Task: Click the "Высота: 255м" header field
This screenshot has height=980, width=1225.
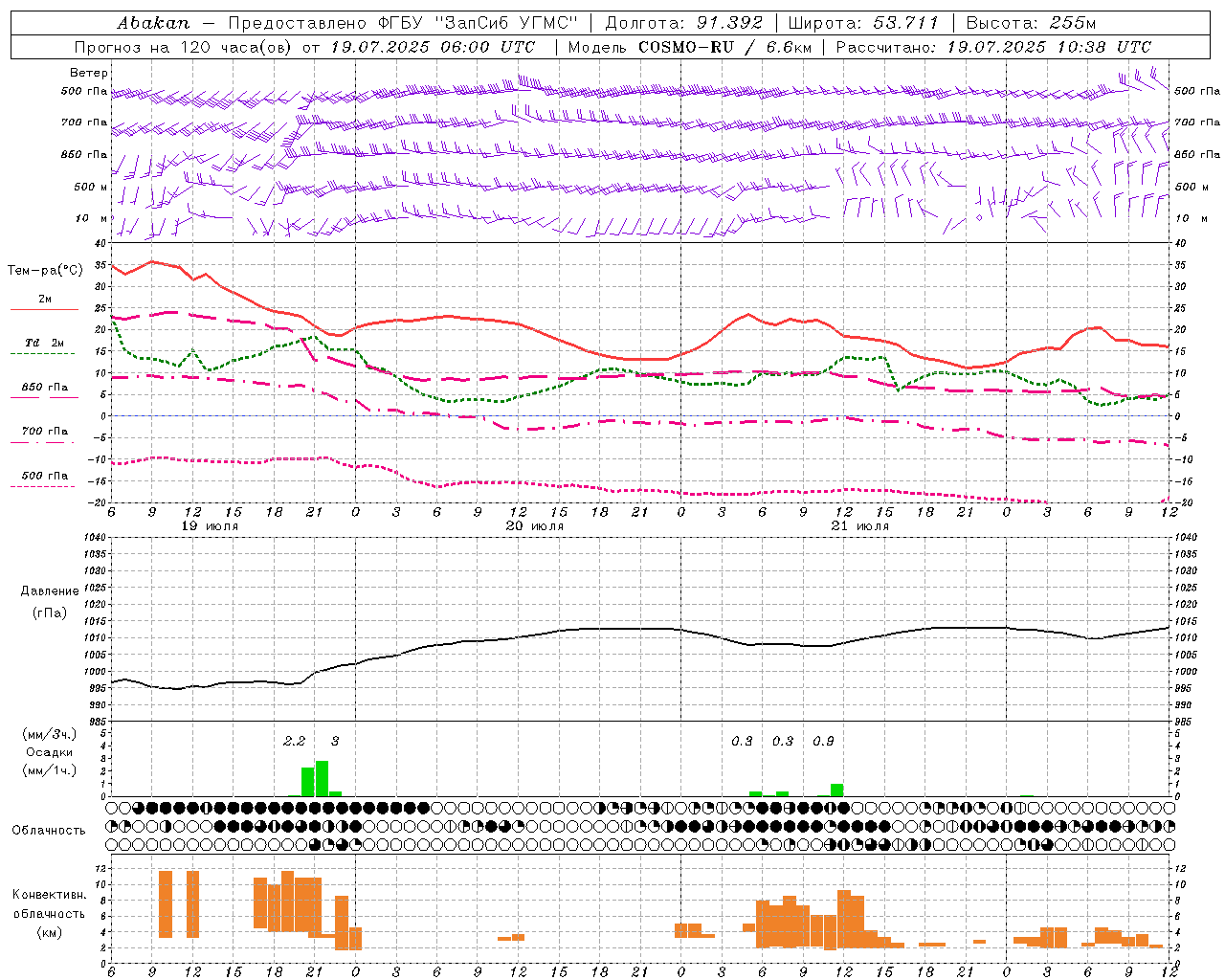Action: (x=1031, y=22)
